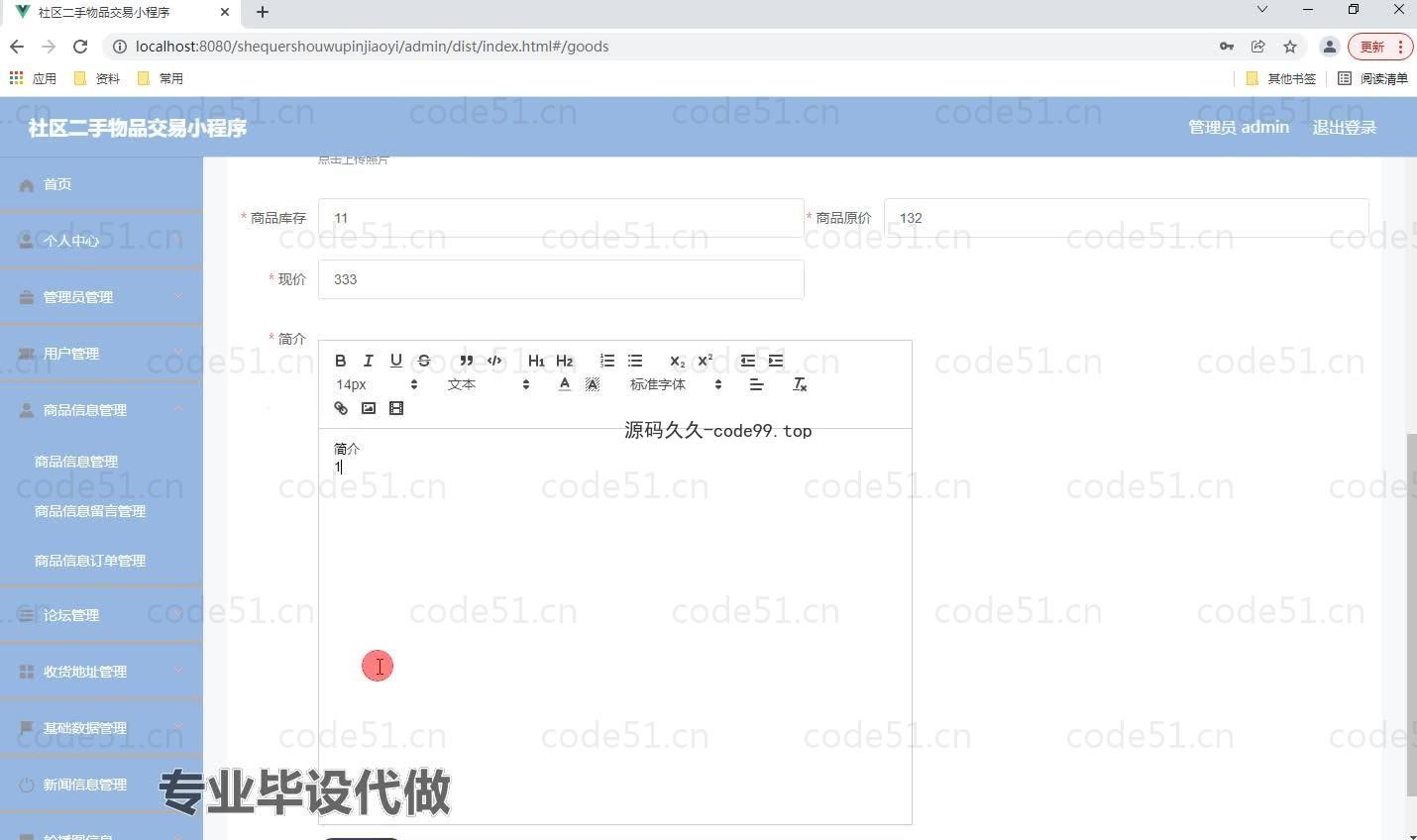Expand 基础数据管理 sidebar menu
1417x840 pixels.
101,728
